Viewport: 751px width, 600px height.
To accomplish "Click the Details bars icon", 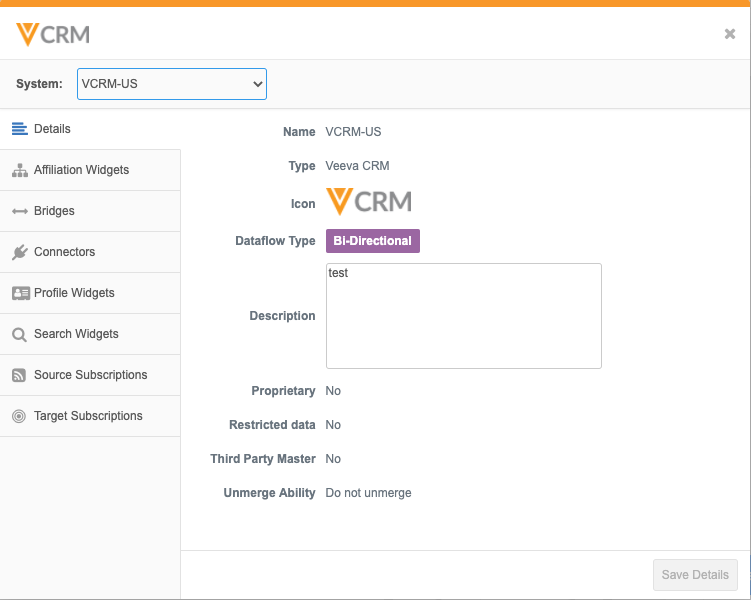I will (19, 129).
